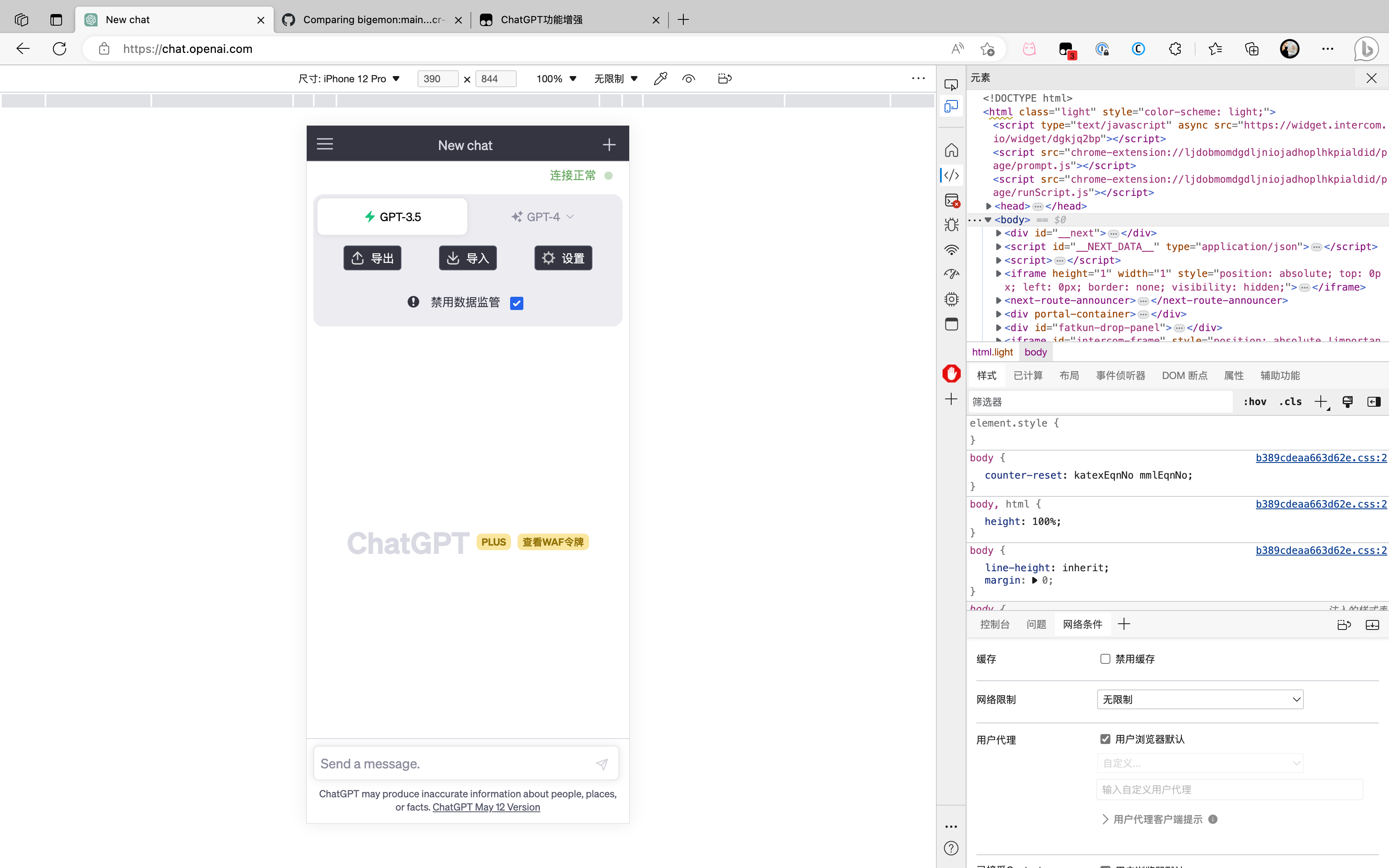Viewport: 1389px width, 868px height.
Task: Open the ChatGPT May 12 Version link
Action: pos(486,806)
